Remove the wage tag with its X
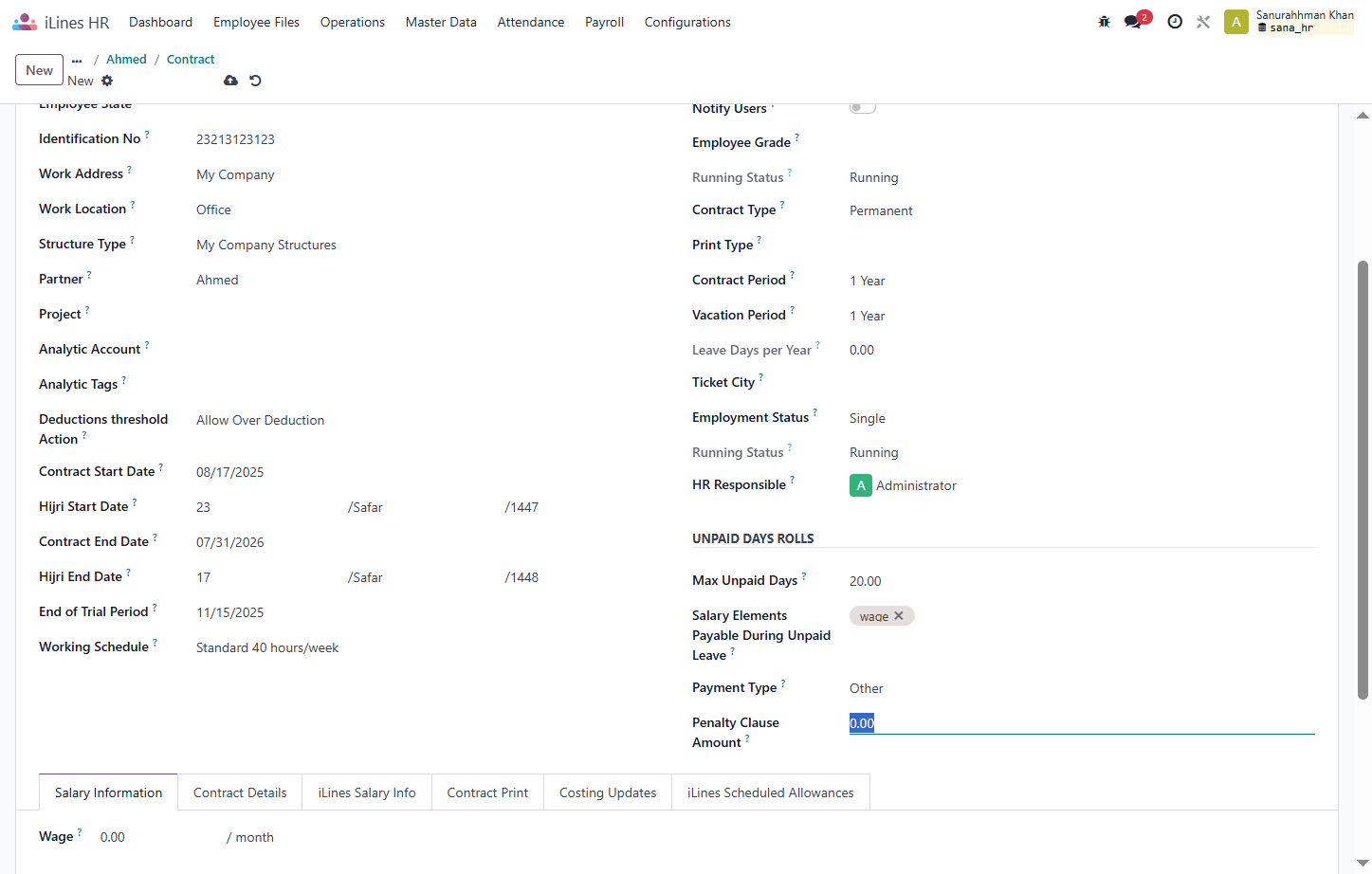This screenshot has height=874, width=1372. click(x=899, y=616)
